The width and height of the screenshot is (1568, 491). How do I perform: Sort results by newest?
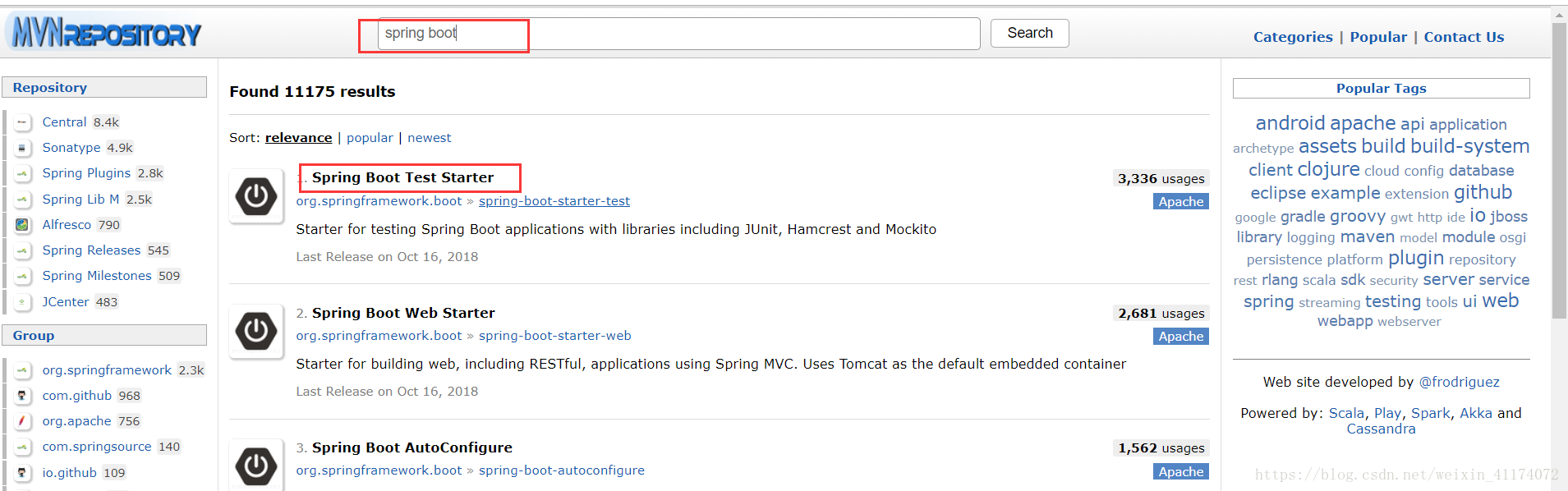point(429,138)
